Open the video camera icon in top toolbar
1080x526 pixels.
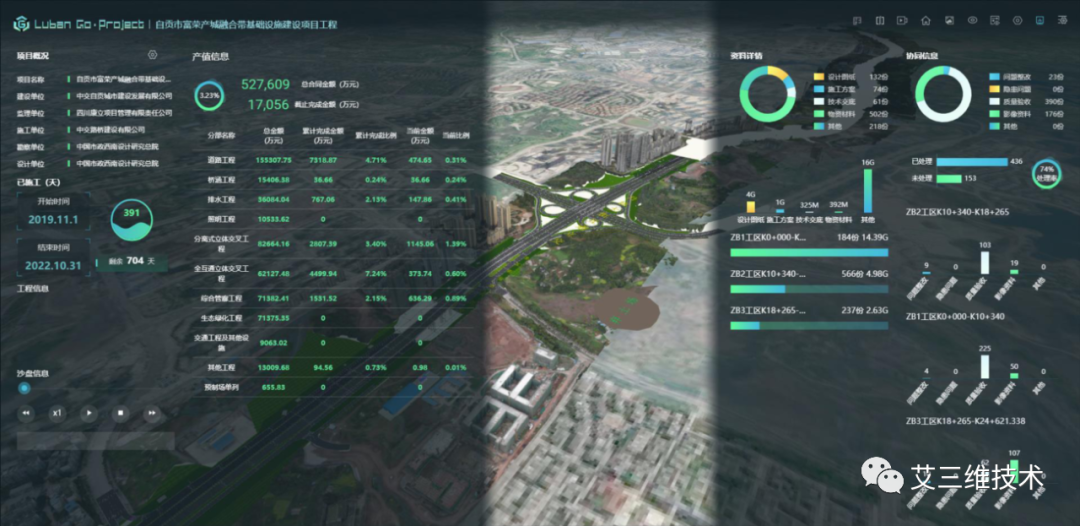coord(902,20)
